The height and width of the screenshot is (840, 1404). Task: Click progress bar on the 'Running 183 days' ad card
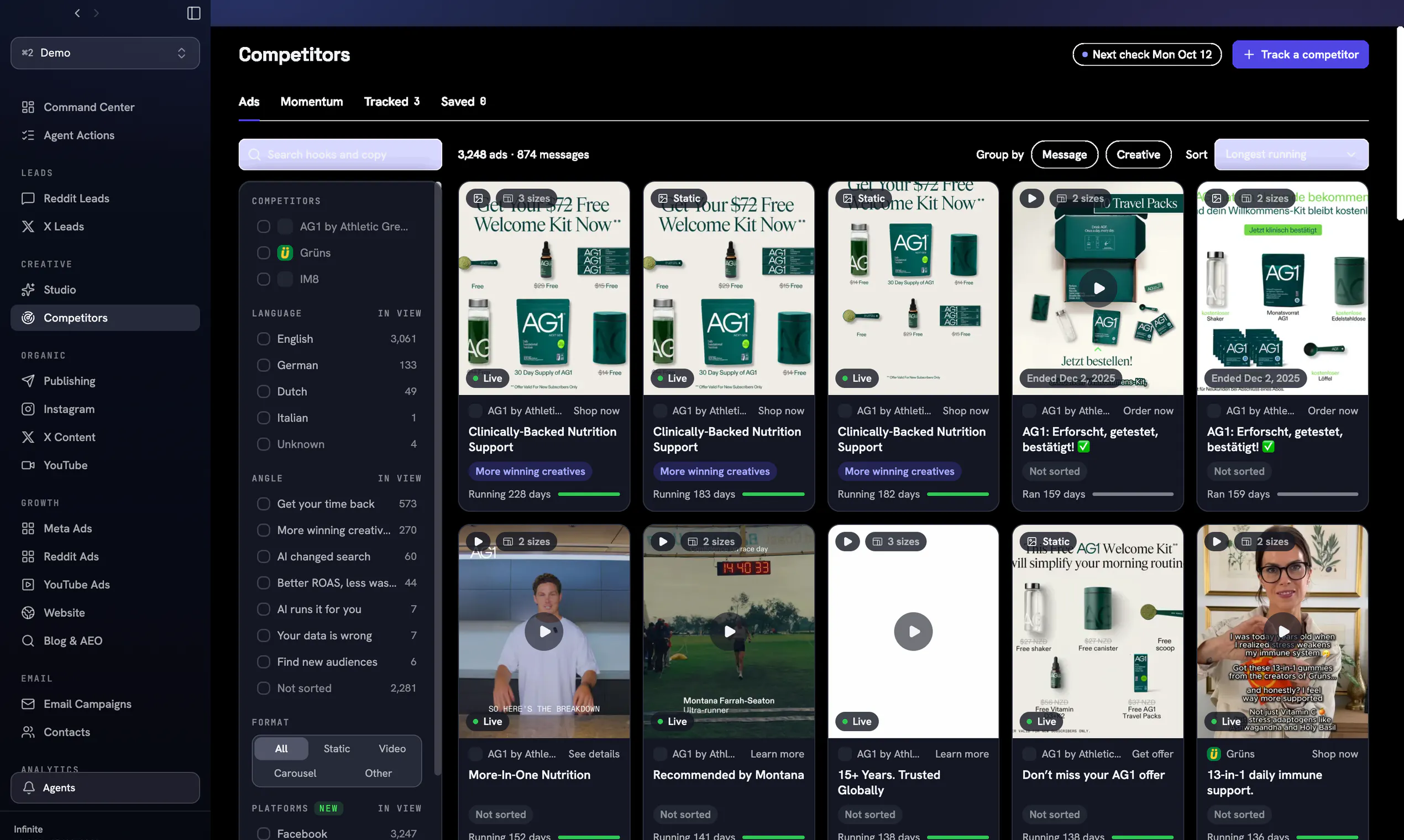[x=773, y=495]
